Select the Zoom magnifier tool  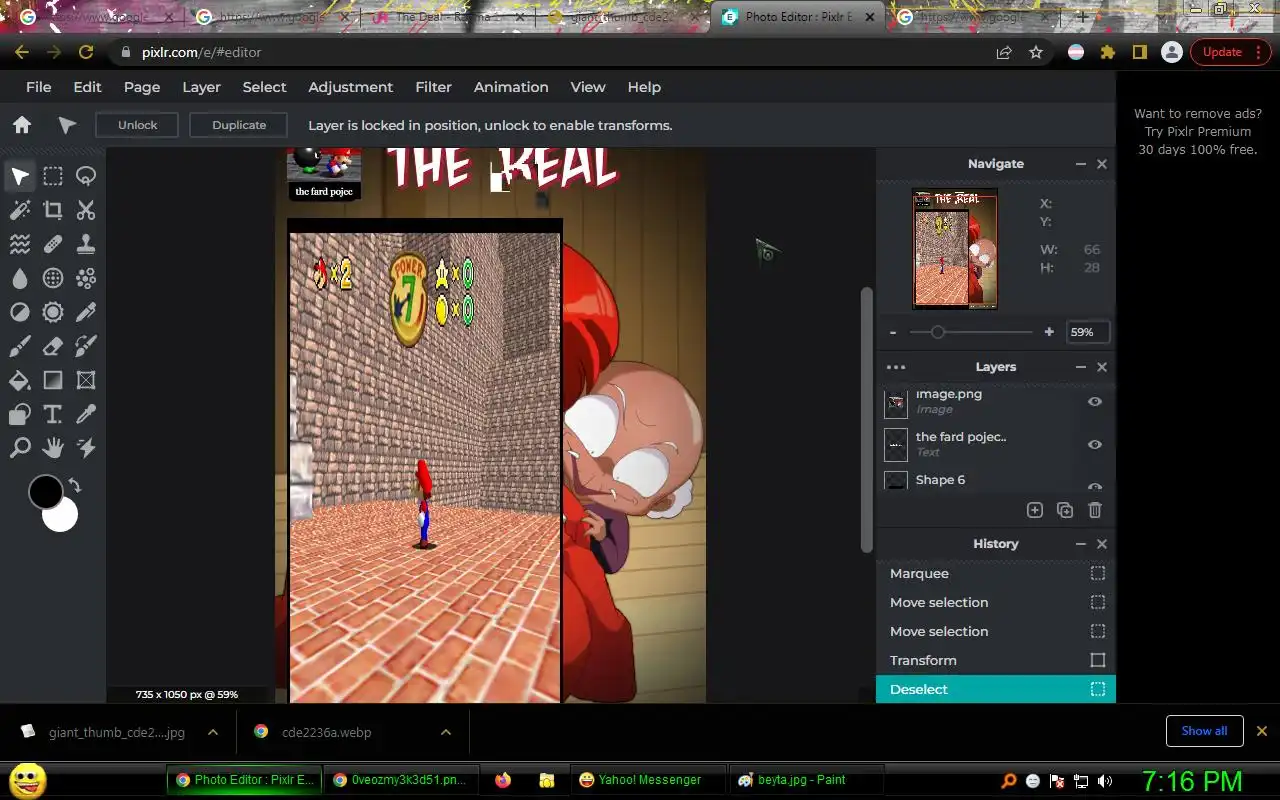20,448
